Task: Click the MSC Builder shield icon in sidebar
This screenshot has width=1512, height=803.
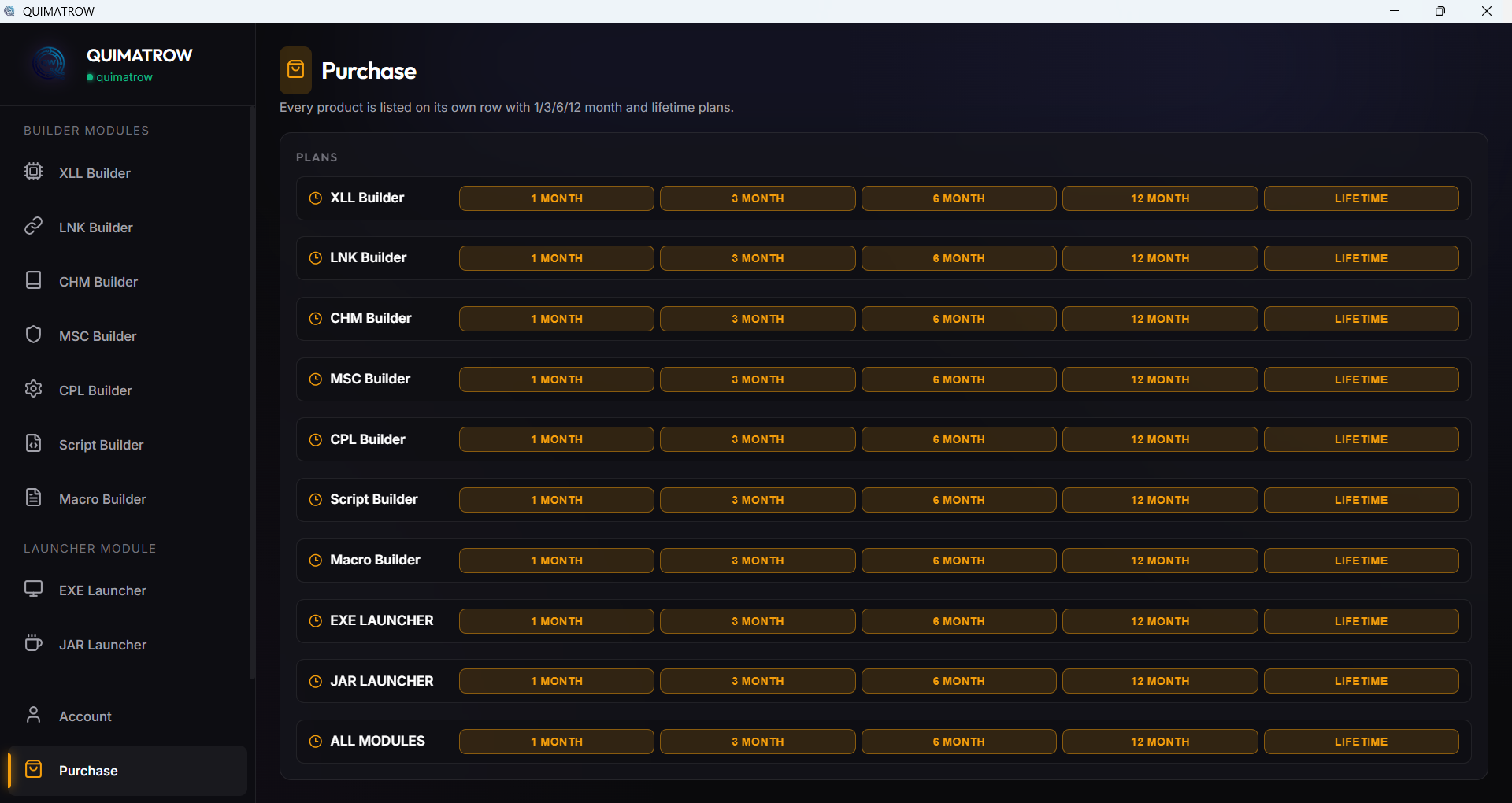Action: tap(33, 335)
